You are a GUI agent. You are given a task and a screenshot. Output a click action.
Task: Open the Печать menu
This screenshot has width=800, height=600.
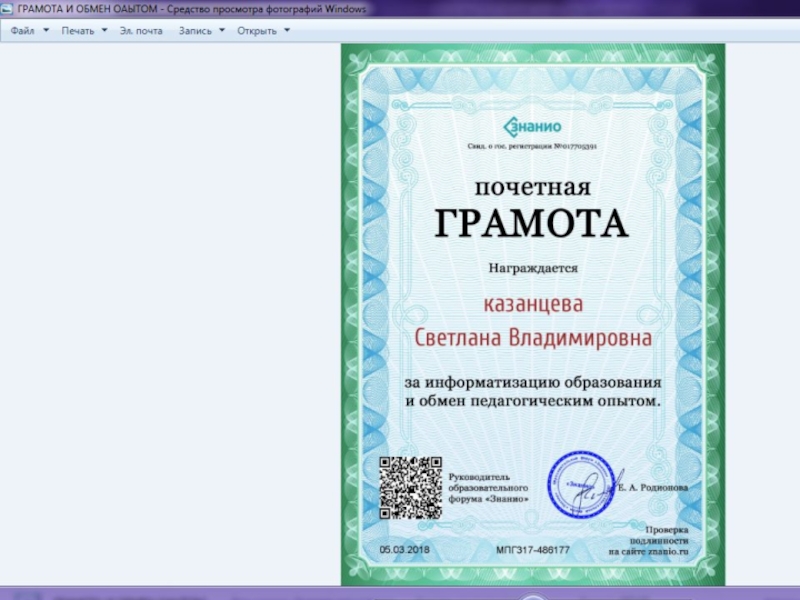[78, 31]
